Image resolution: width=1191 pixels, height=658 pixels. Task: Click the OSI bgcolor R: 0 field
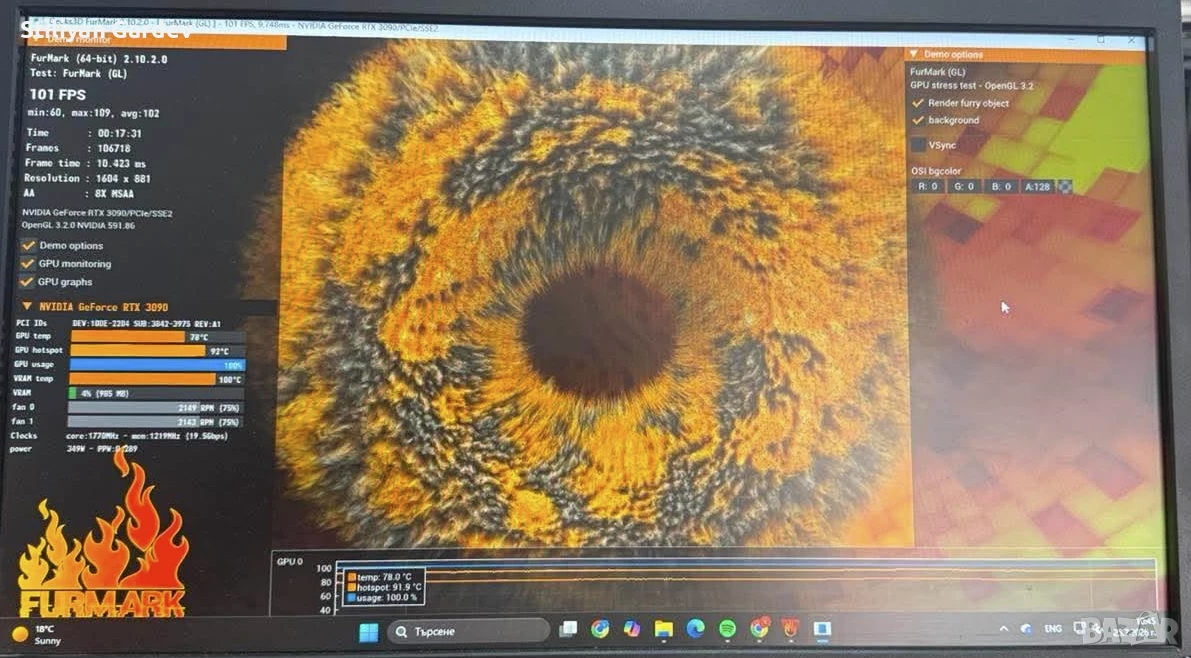point(928,186)
